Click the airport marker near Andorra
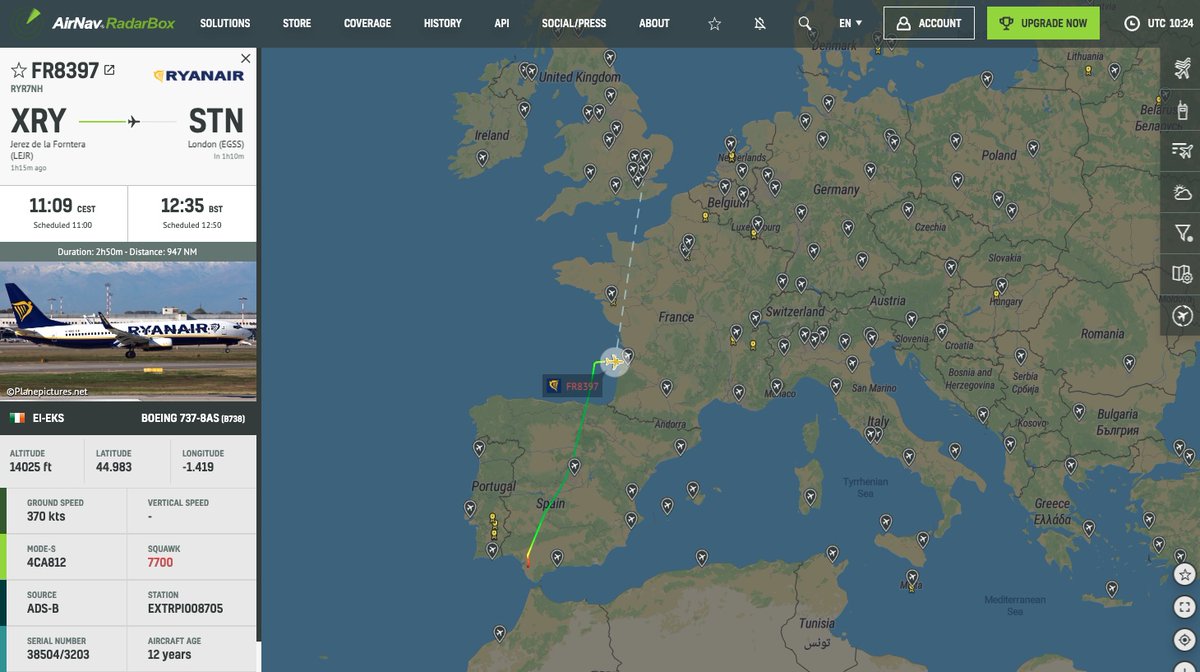Viewport: 1200px width, 672px height. (x=680, y=447)
